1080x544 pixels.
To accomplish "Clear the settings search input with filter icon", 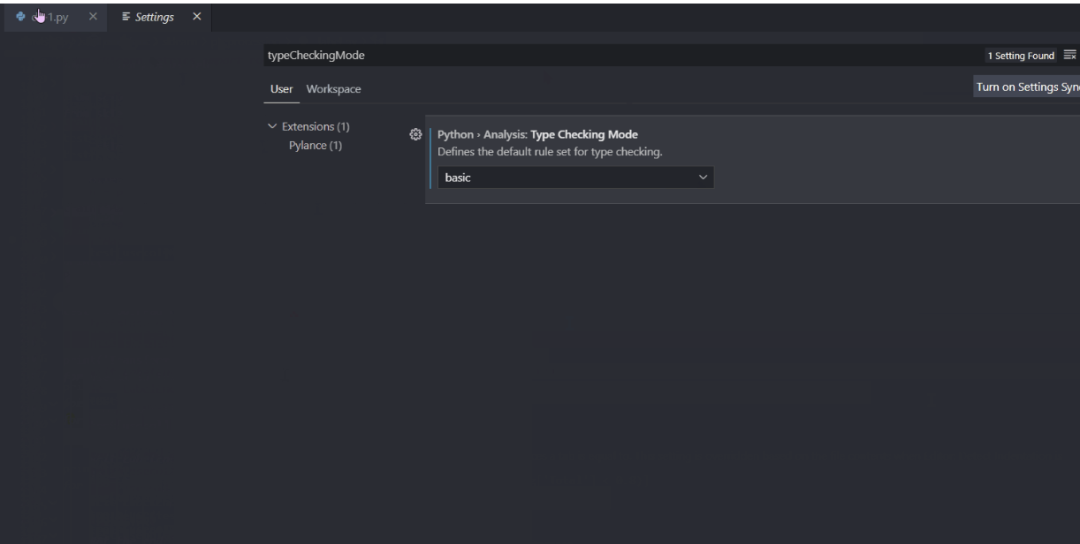I will (1070, 55).
